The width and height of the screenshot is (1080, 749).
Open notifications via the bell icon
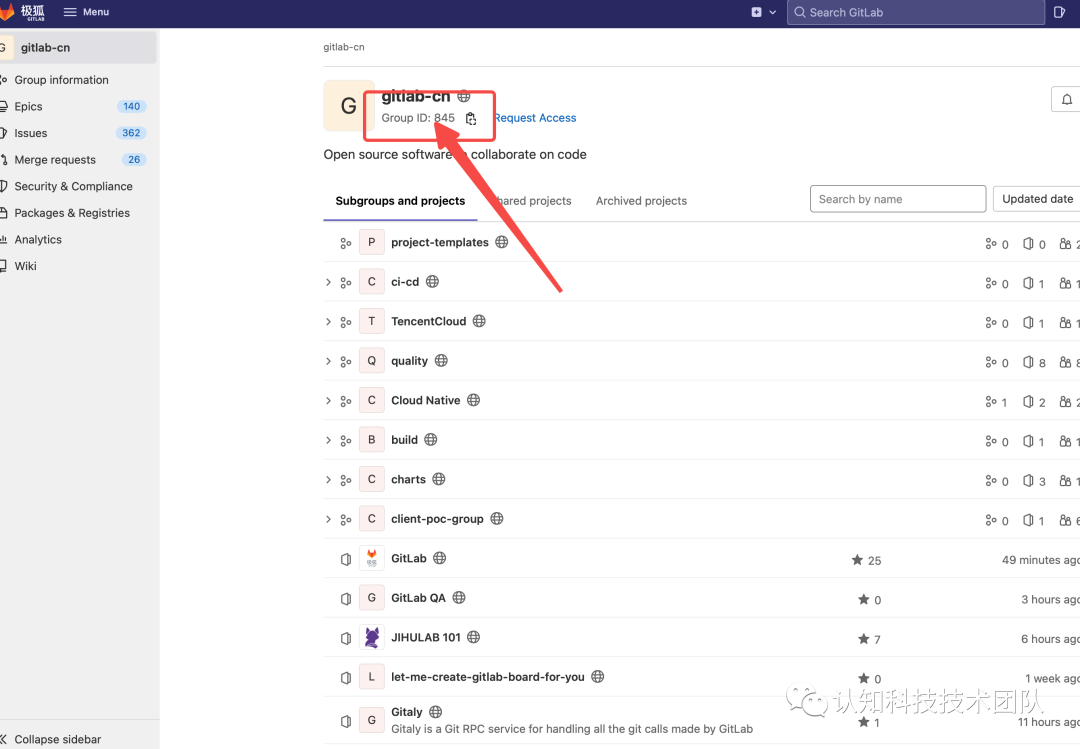pyautogui.click(x=1066, y=99)
